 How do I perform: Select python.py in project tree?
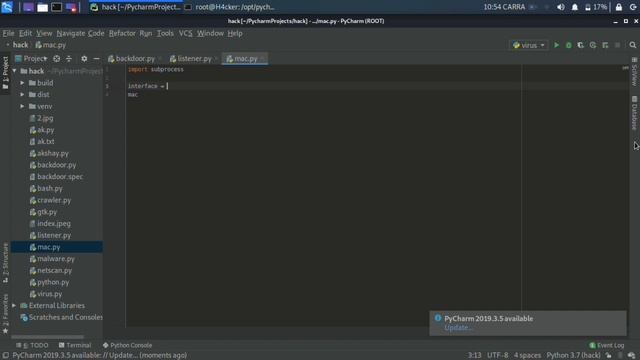(53, 282)
